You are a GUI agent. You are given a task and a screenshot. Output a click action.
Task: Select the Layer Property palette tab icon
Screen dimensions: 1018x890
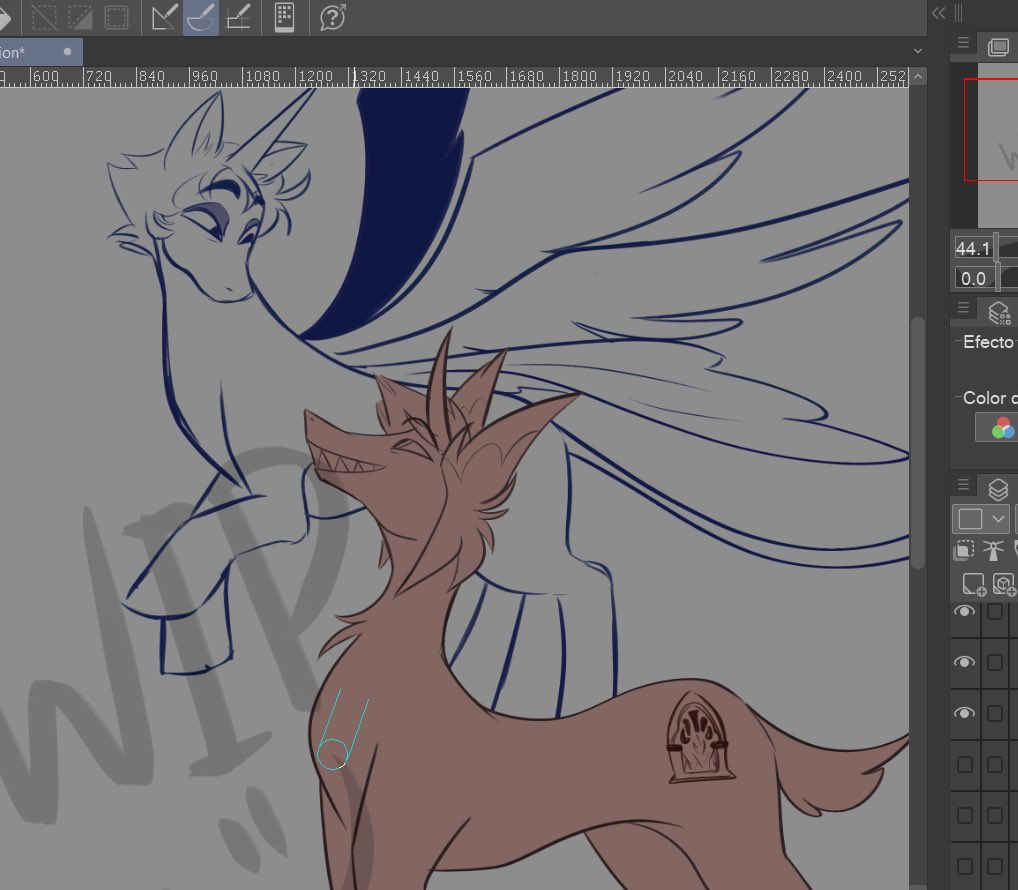[x=999, y=312]
